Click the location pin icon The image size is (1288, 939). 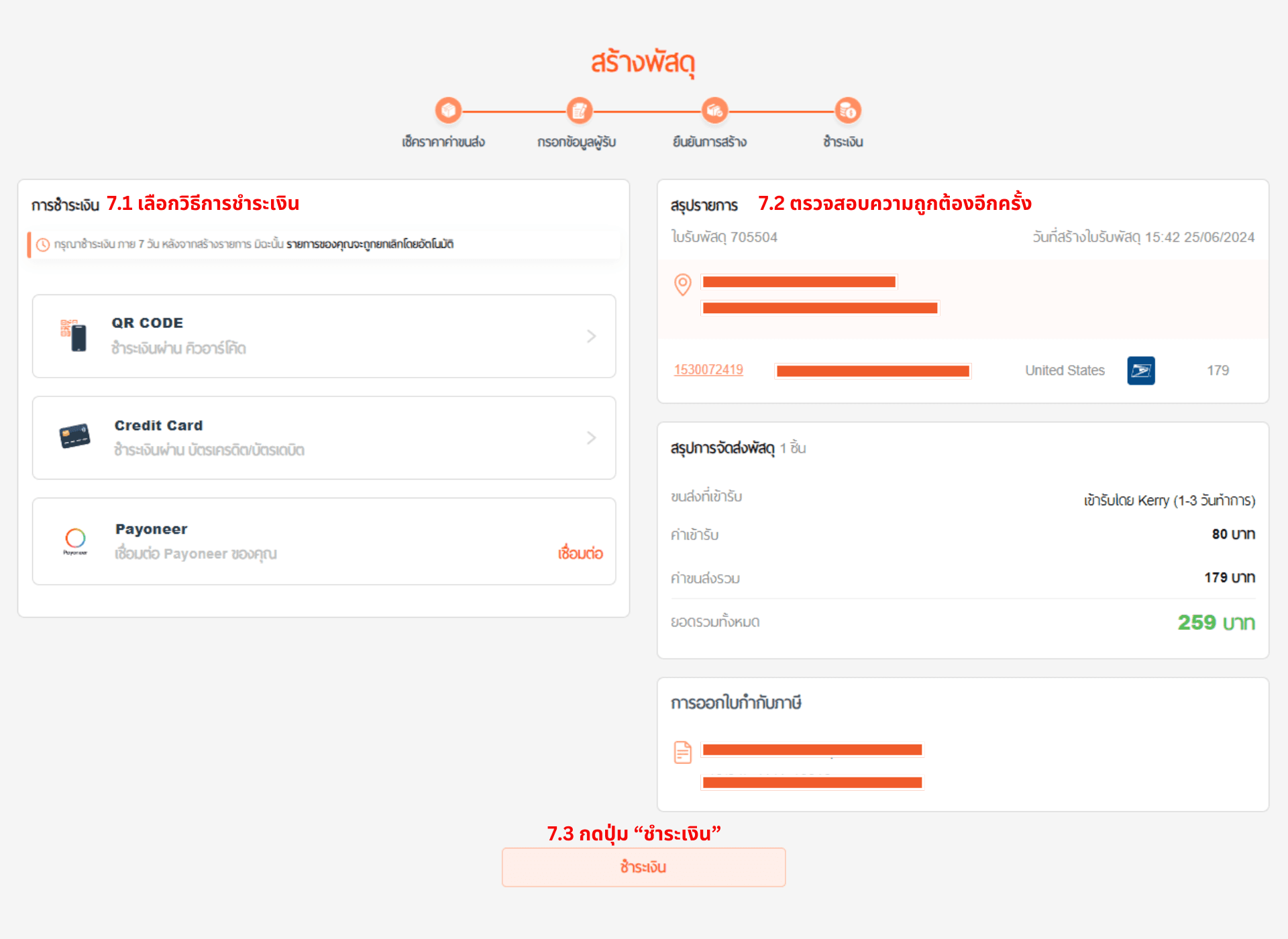pyautogui.click(x=683, y=285)
